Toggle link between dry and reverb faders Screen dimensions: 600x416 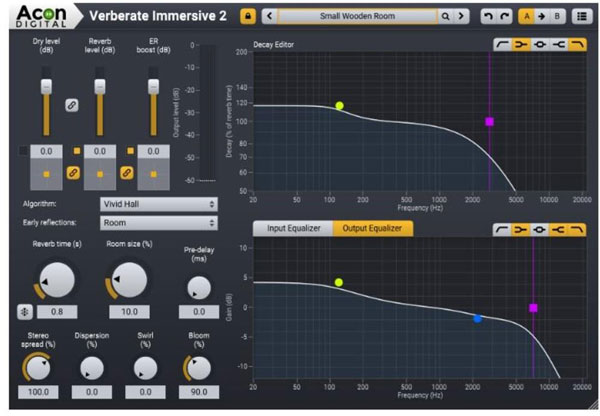coord(72,104)
